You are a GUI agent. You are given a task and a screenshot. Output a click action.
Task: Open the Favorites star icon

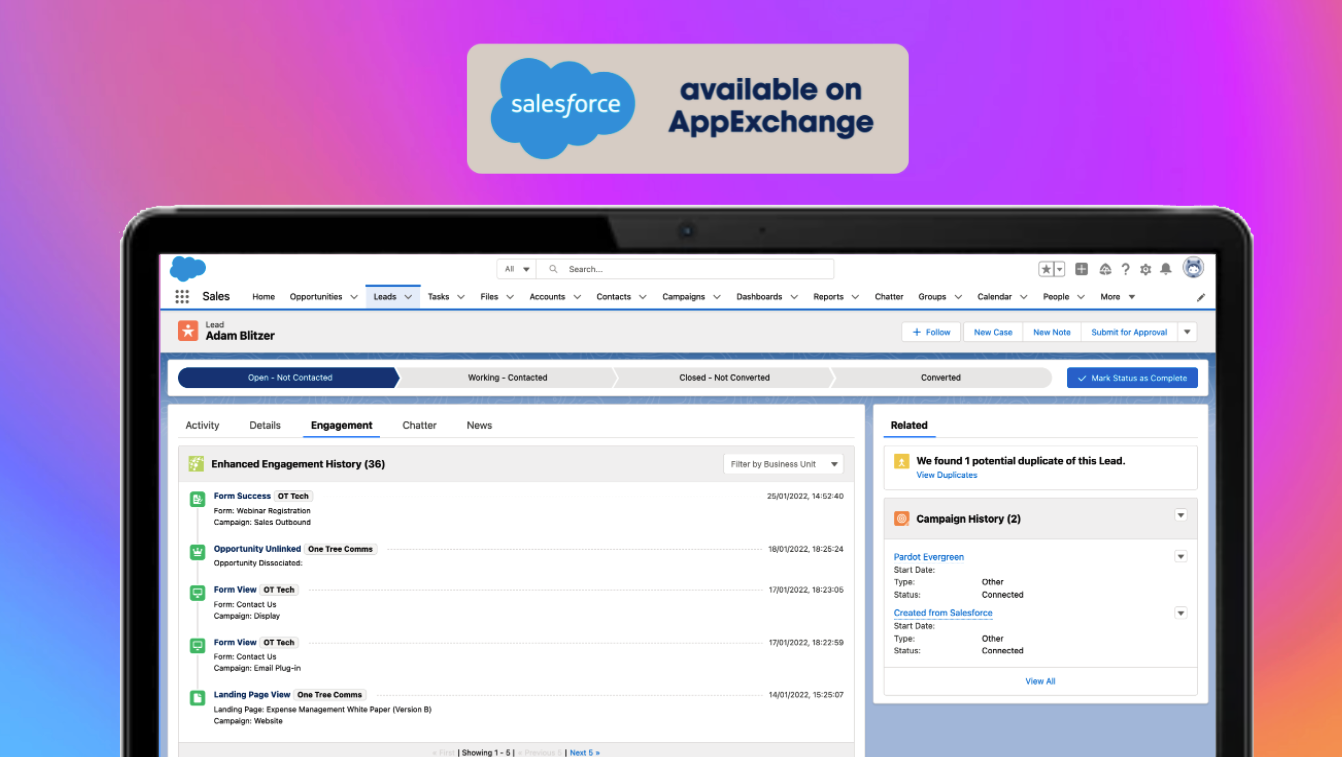point(1046,269)
